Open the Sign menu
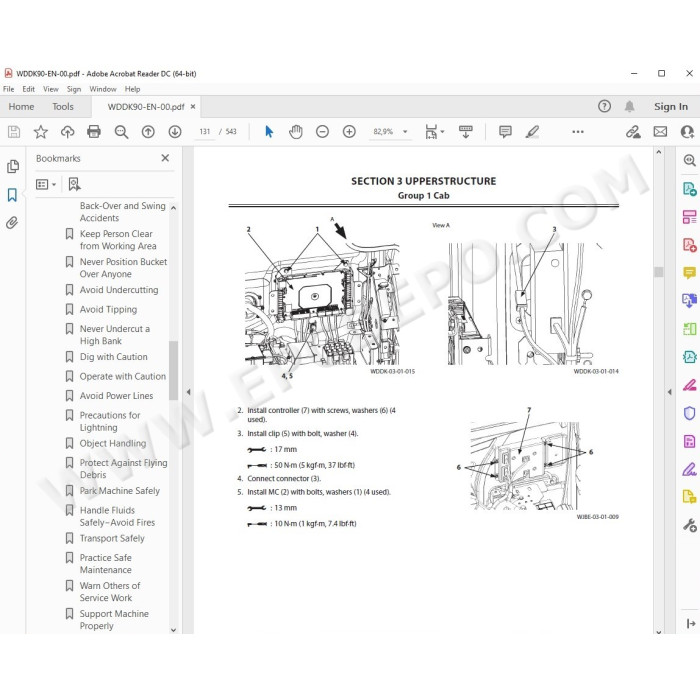 (74, 89)
